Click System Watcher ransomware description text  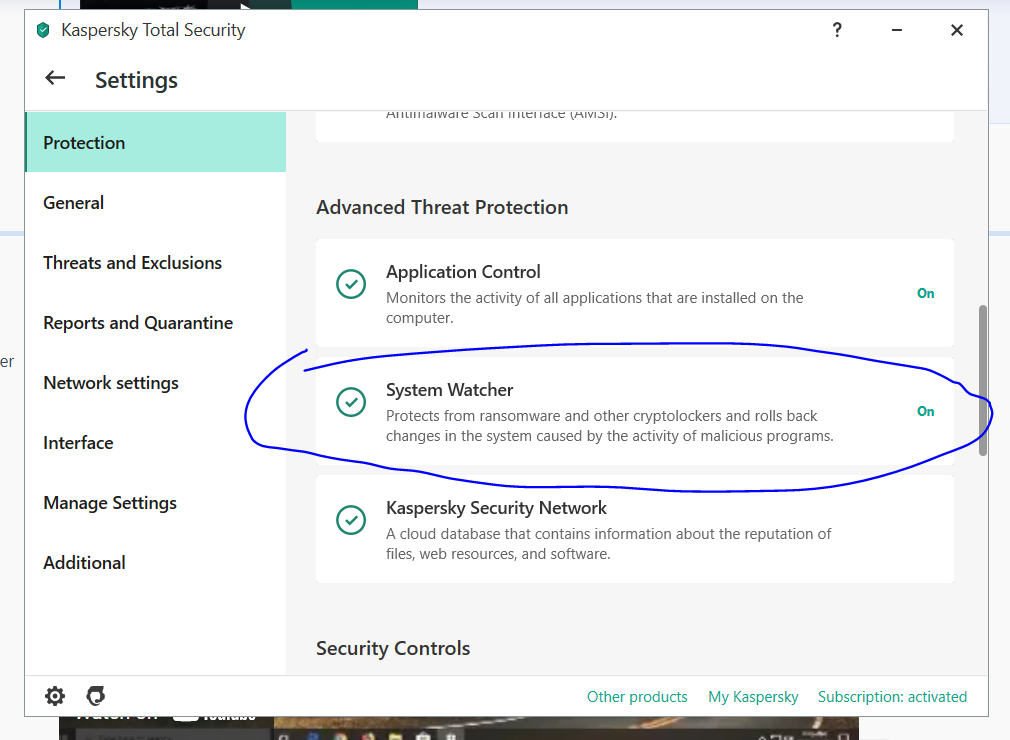coord(609,426)
